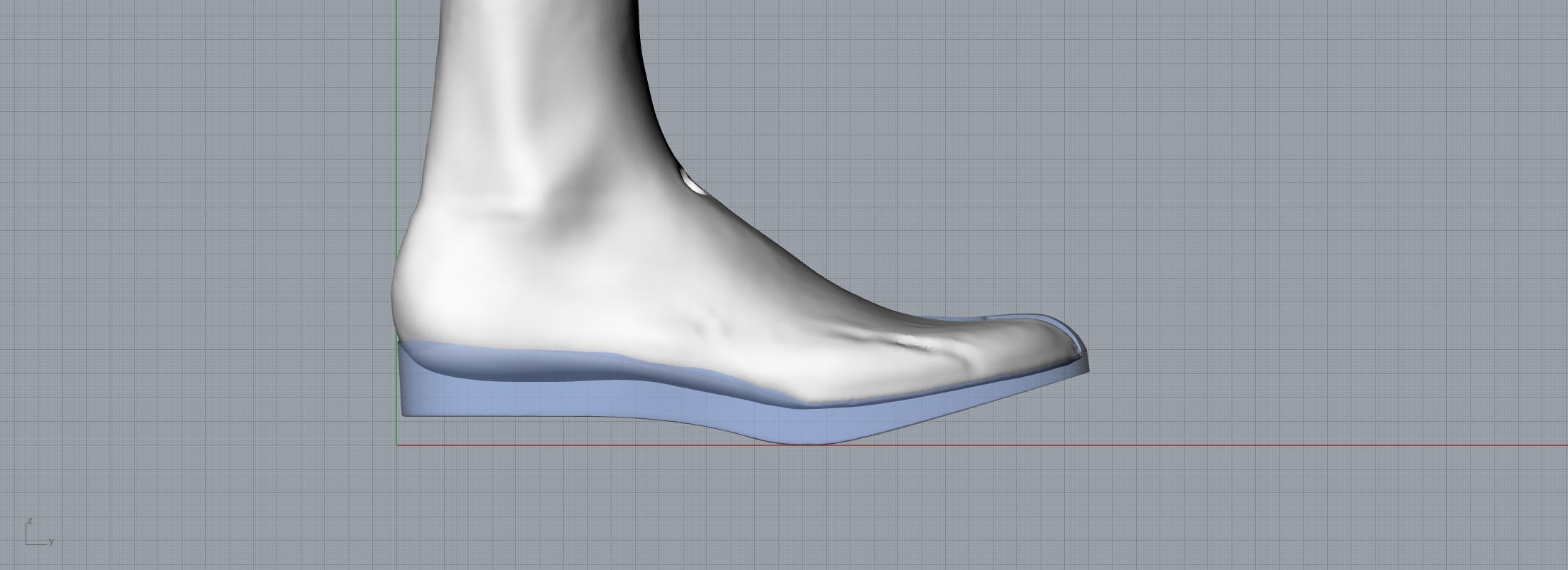Click the z label on the axis icon

pyautogui.click(x=30, y=522)
